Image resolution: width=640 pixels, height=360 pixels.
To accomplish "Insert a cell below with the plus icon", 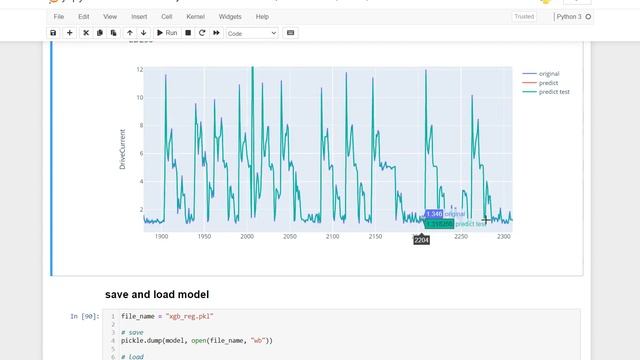I will pyautogui.click(x=69, y=33).
